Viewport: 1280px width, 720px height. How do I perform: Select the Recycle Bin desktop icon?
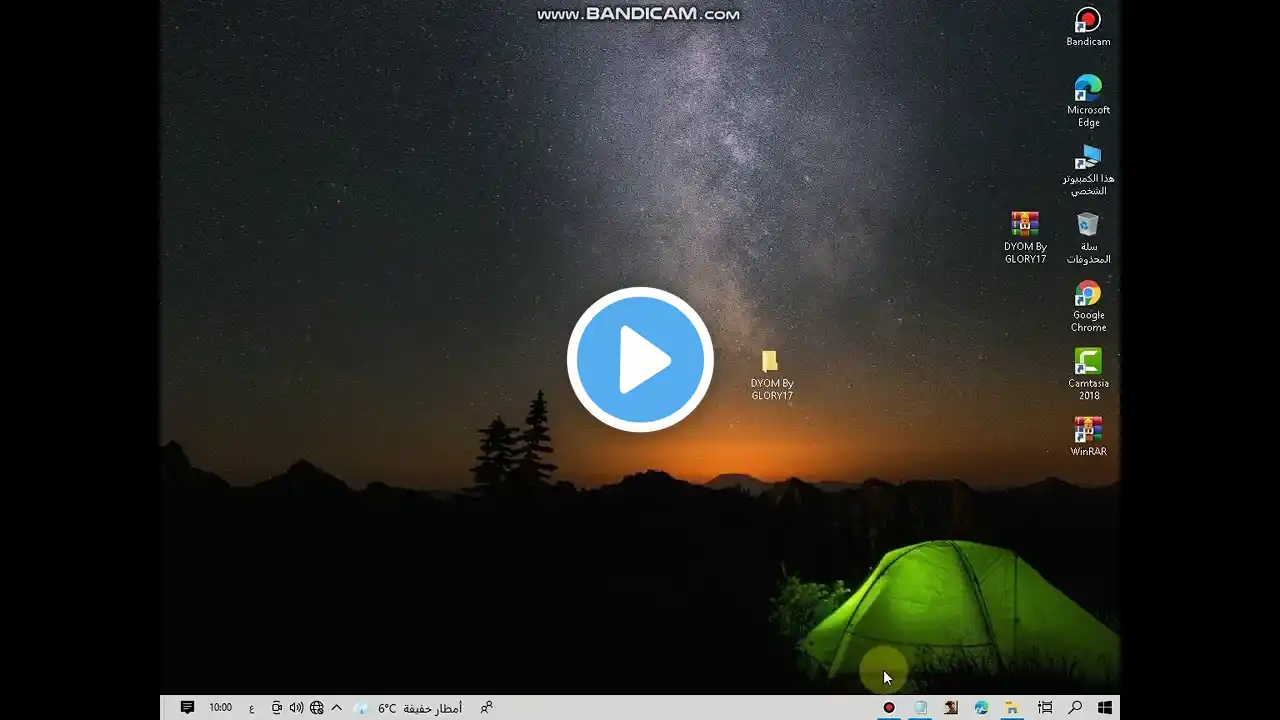(1088, 238)
